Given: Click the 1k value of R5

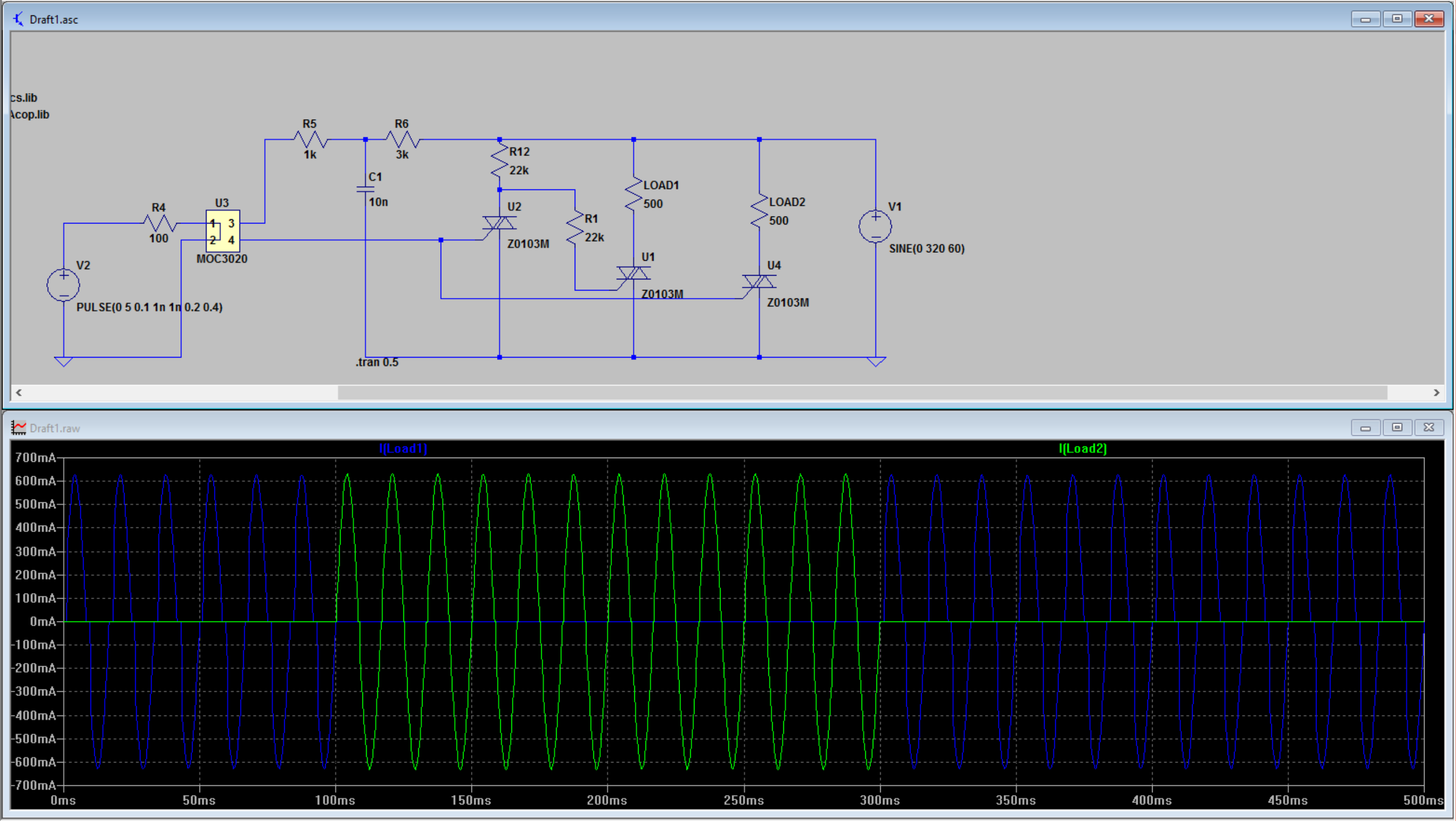Looking at the screenshot, I should pyautogui.click(x=310, y=155).
